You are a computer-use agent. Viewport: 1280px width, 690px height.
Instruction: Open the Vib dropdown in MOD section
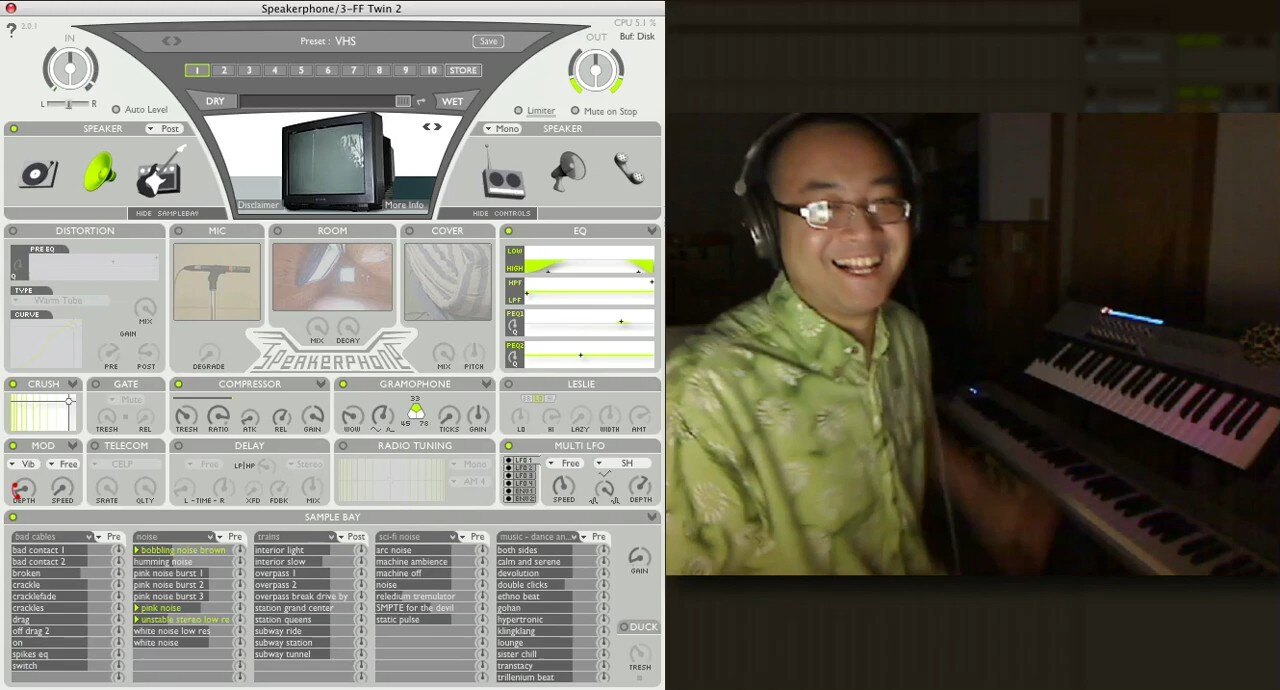coord(25,464)
